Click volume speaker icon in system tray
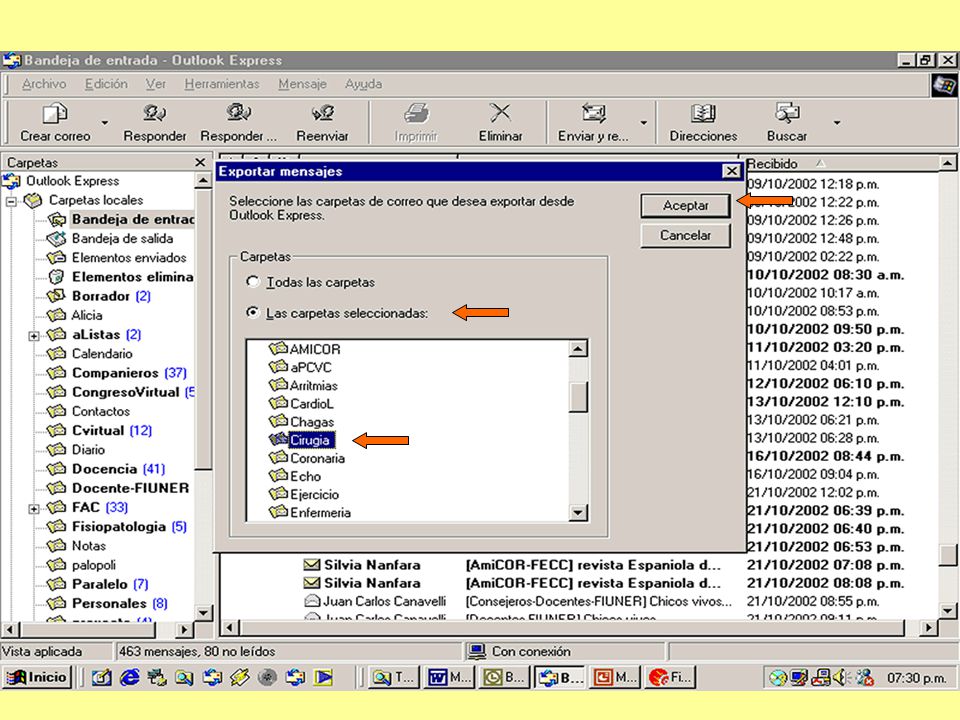This screenshot has width=960, height=720. pyautogui.click(x=841, y=677)
